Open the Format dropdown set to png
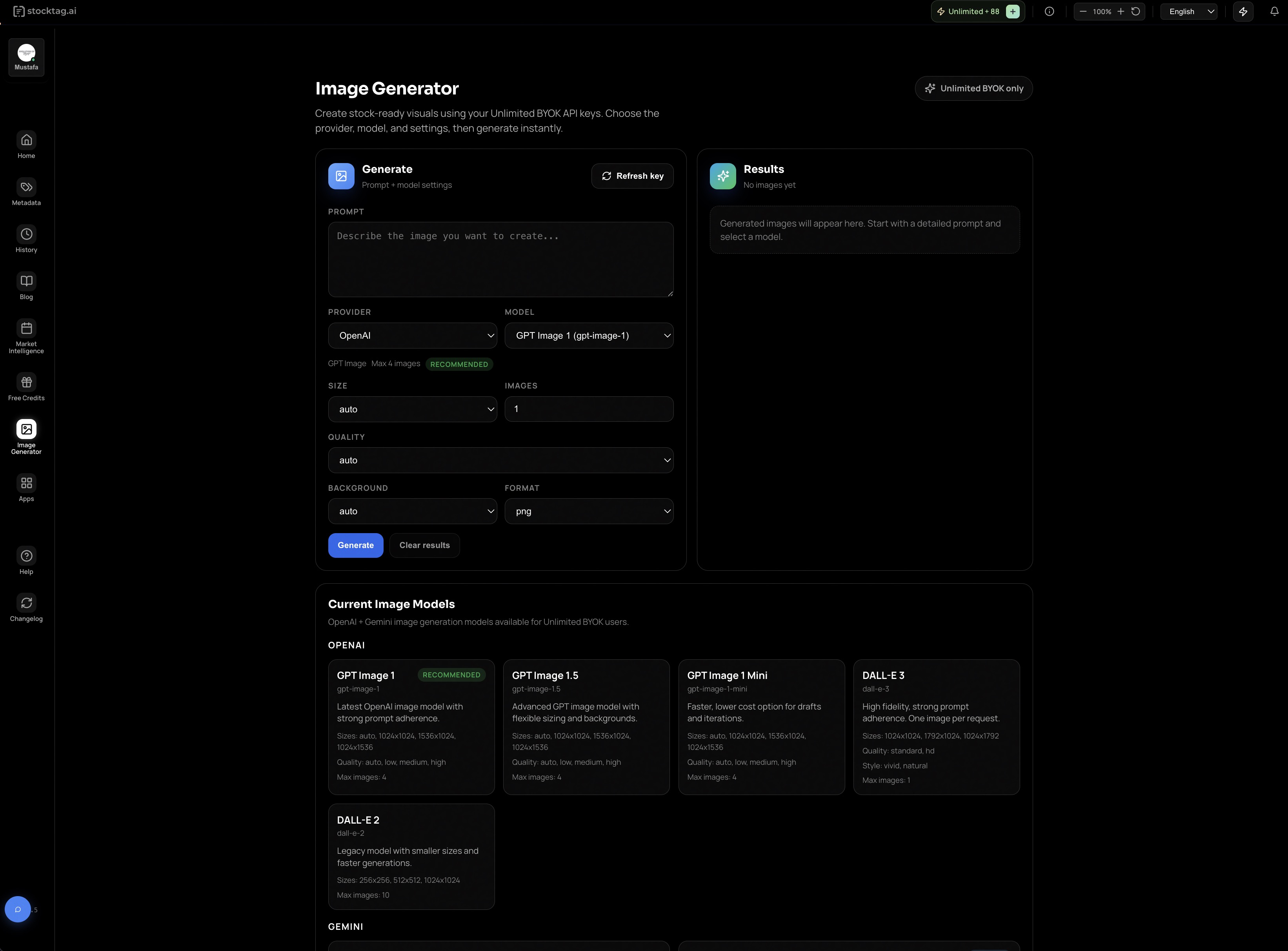Viewport: 1288px width, 951px height. pyautogui.click(x=589, y=511)
